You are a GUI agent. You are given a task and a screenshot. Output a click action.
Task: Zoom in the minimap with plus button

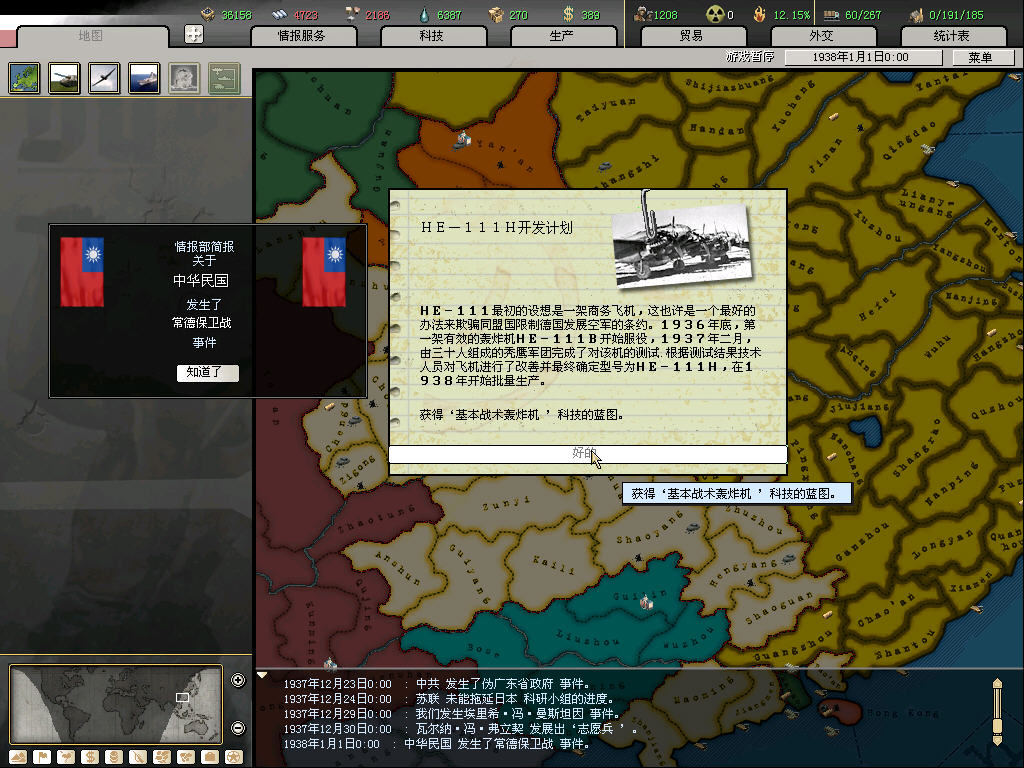[238, 681]
